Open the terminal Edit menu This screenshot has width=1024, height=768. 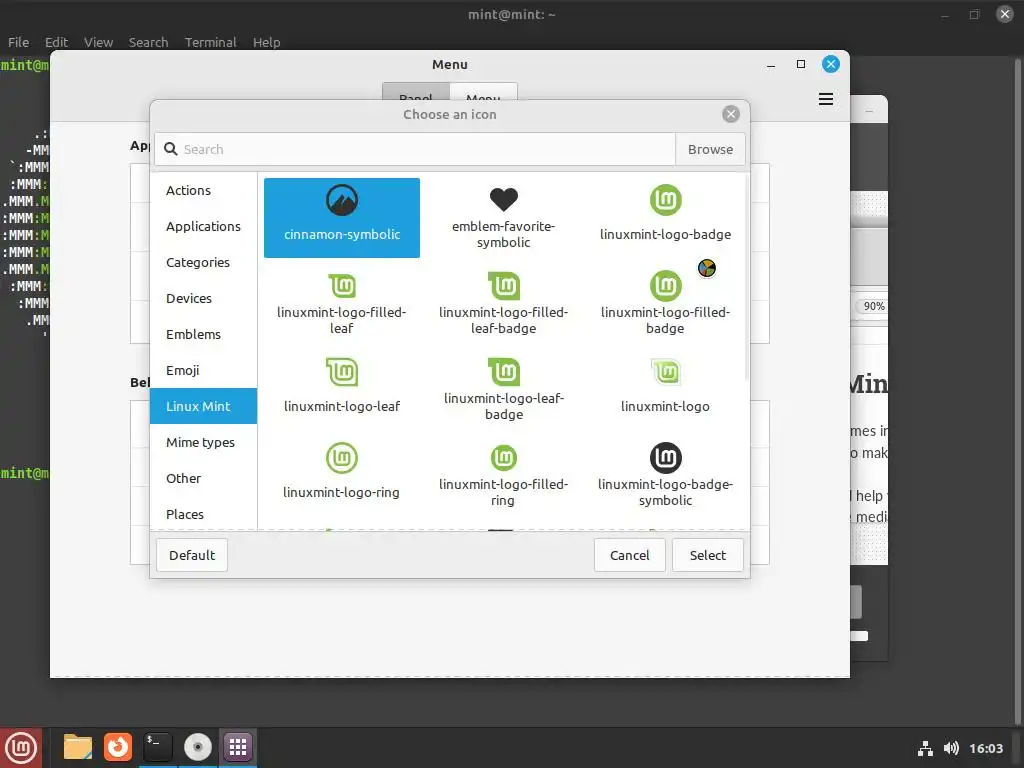point(56,42)
